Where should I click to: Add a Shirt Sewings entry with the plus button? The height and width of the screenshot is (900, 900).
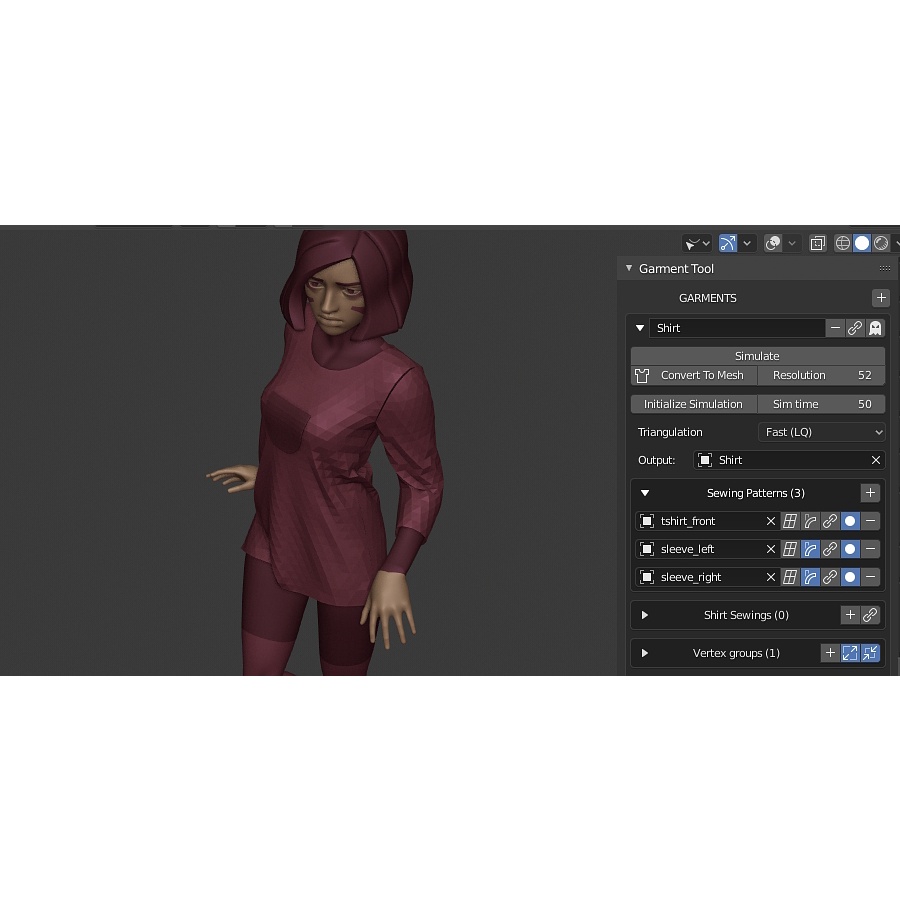coord(850,615)
